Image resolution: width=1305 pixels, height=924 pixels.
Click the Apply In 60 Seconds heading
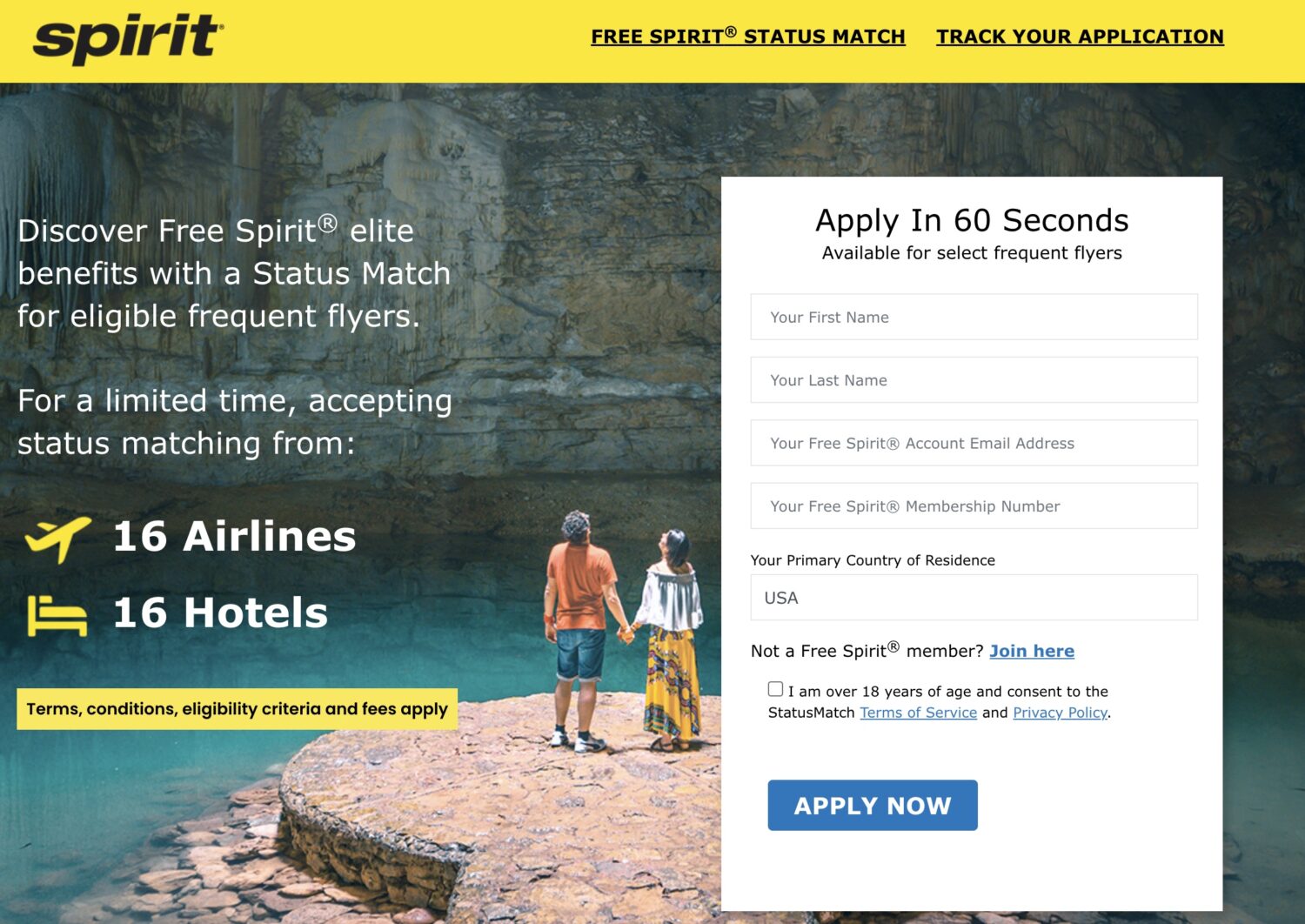click(972, 220)
